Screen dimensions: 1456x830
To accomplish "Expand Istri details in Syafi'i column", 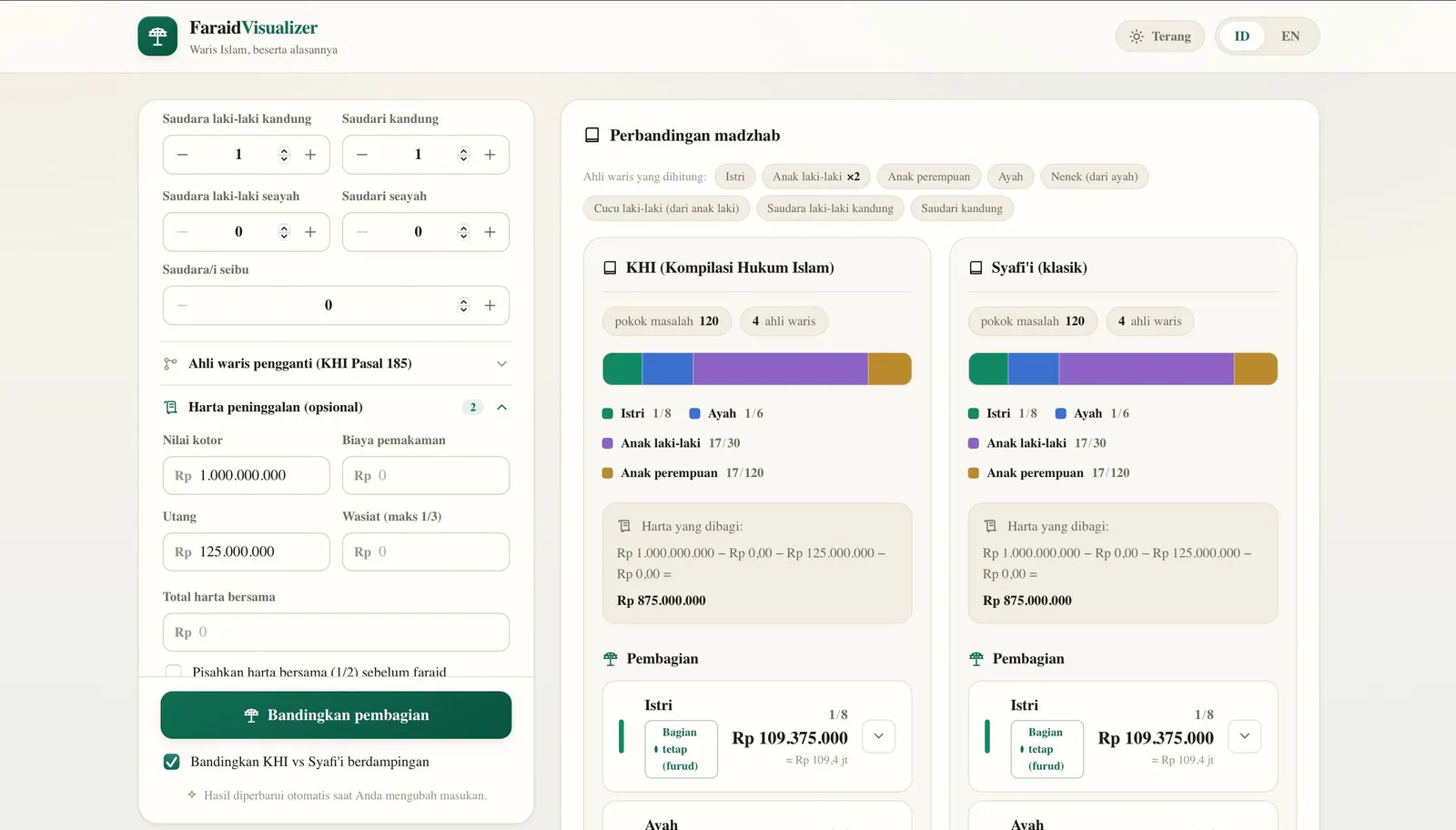I will (x=1244, y=736).
